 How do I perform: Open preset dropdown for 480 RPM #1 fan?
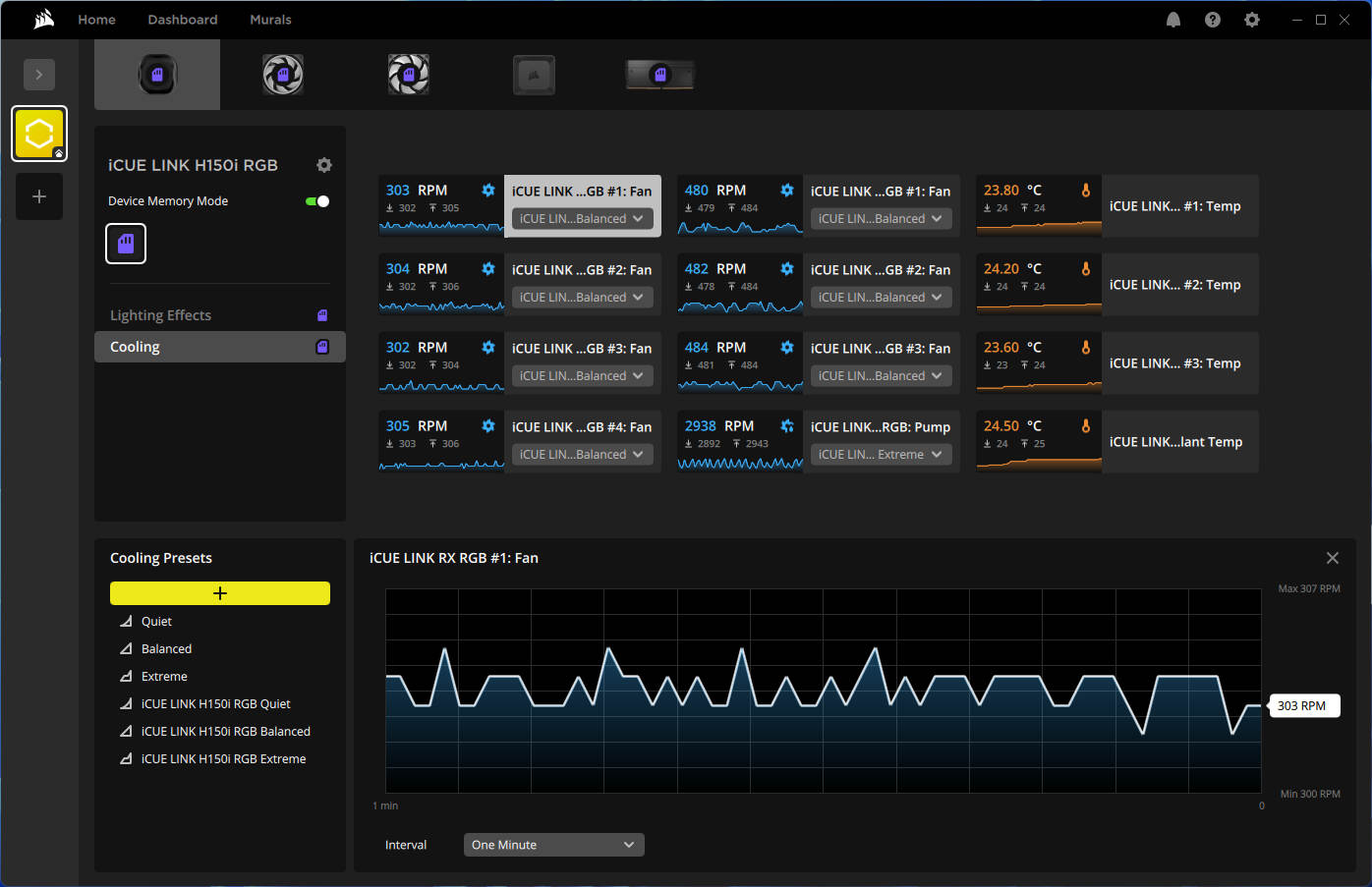[881, 219]
